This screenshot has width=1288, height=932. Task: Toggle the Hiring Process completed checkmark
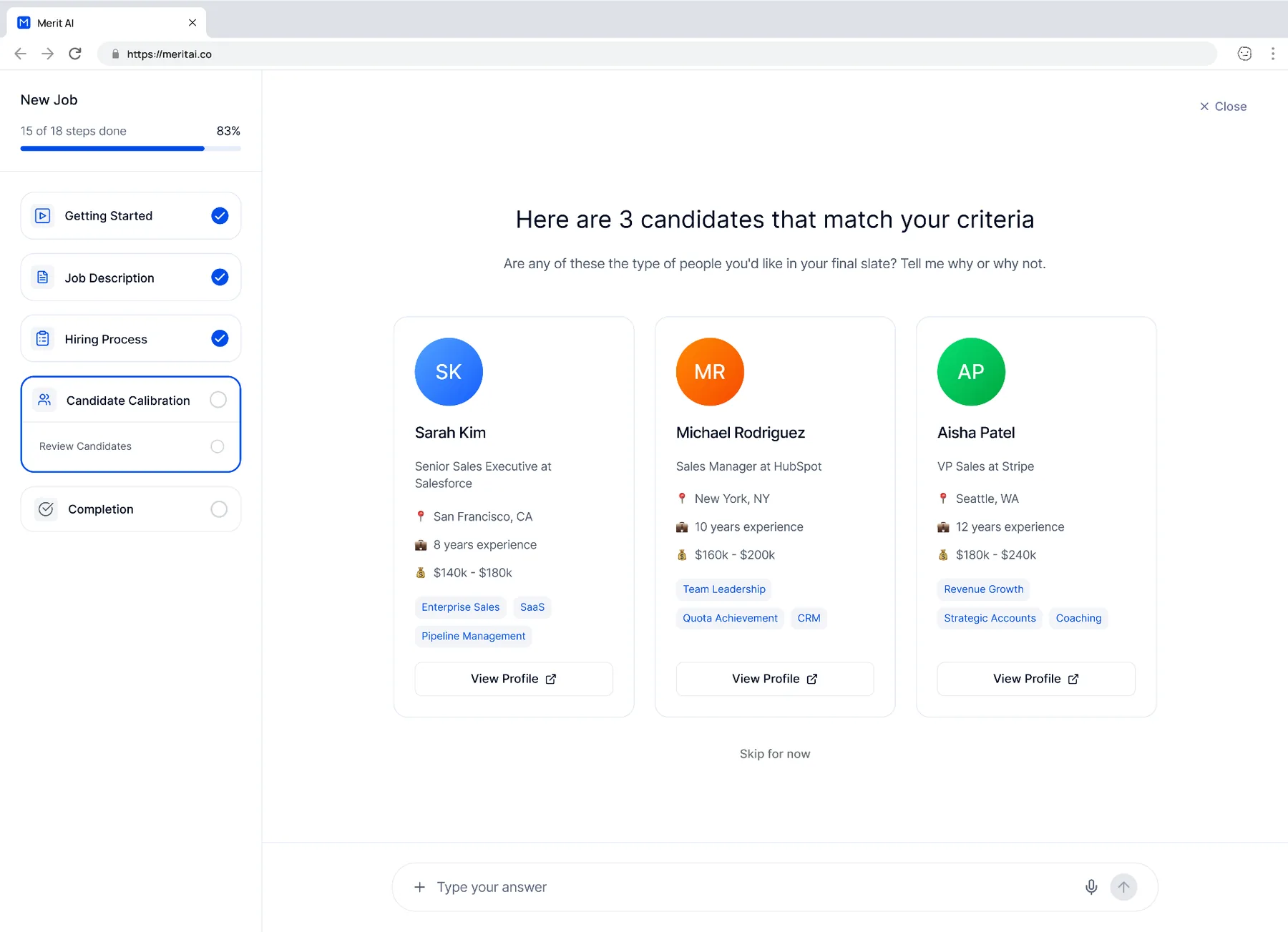(x=220, y=338)
